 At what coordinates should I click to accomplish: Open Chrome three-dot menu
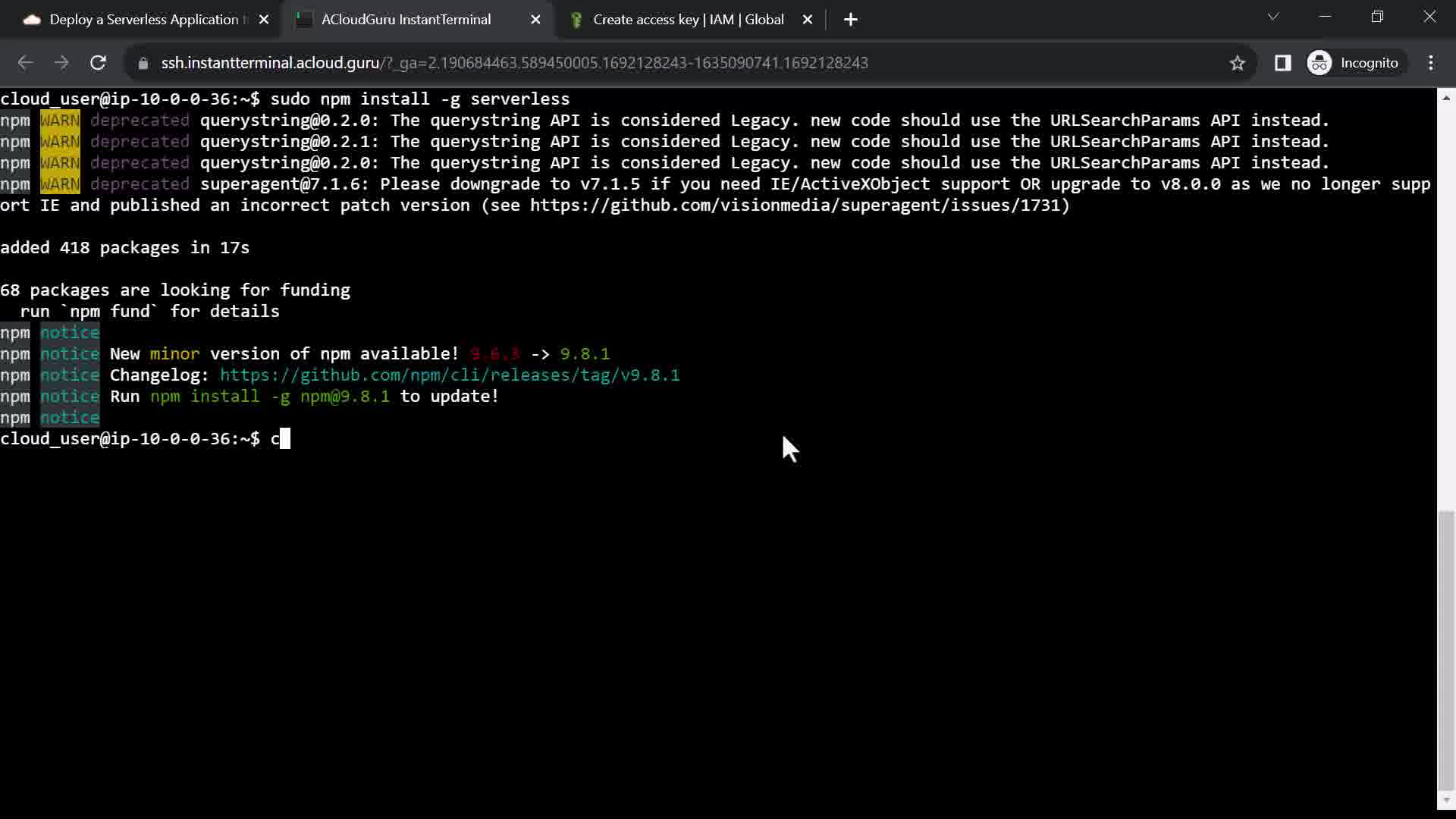coord(1431,63)
